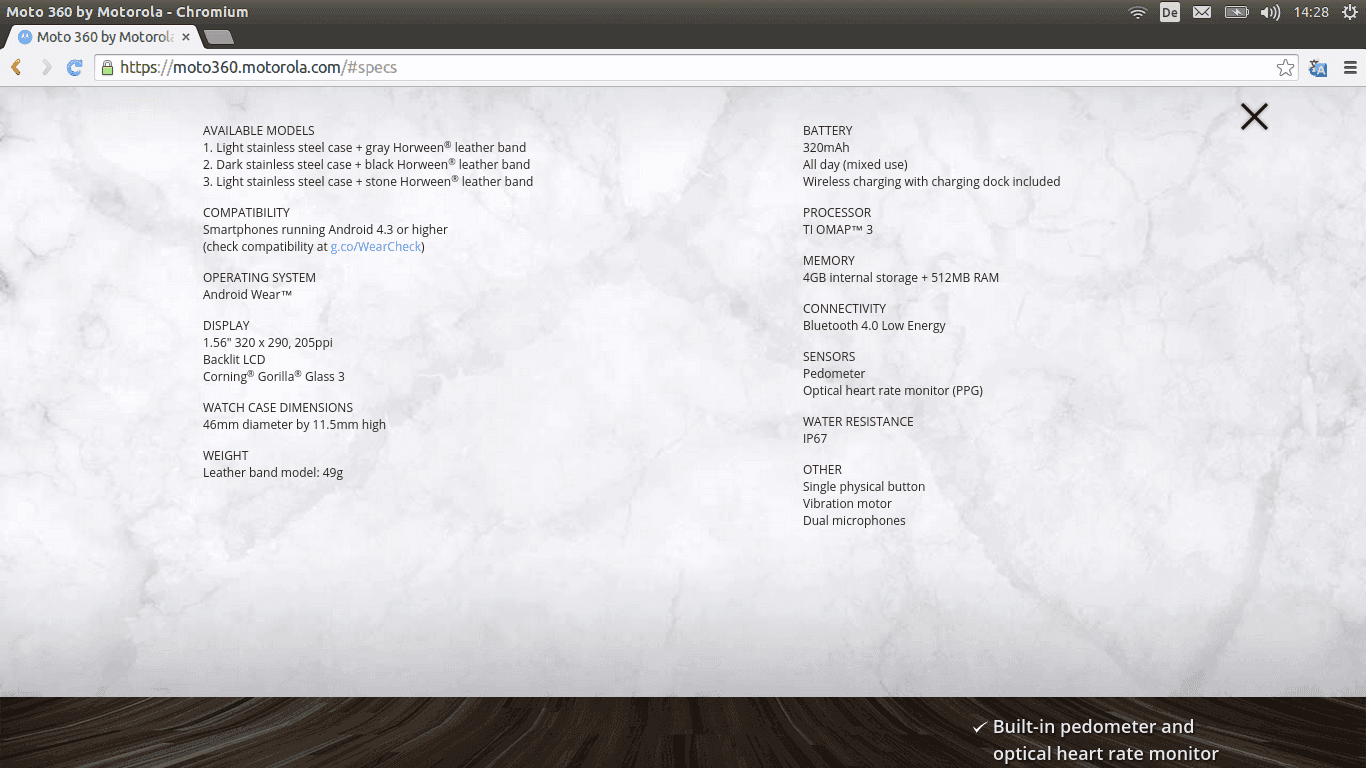
Task: Click the 'TI OMAP™ 3' text
Action: pos(838,230)
